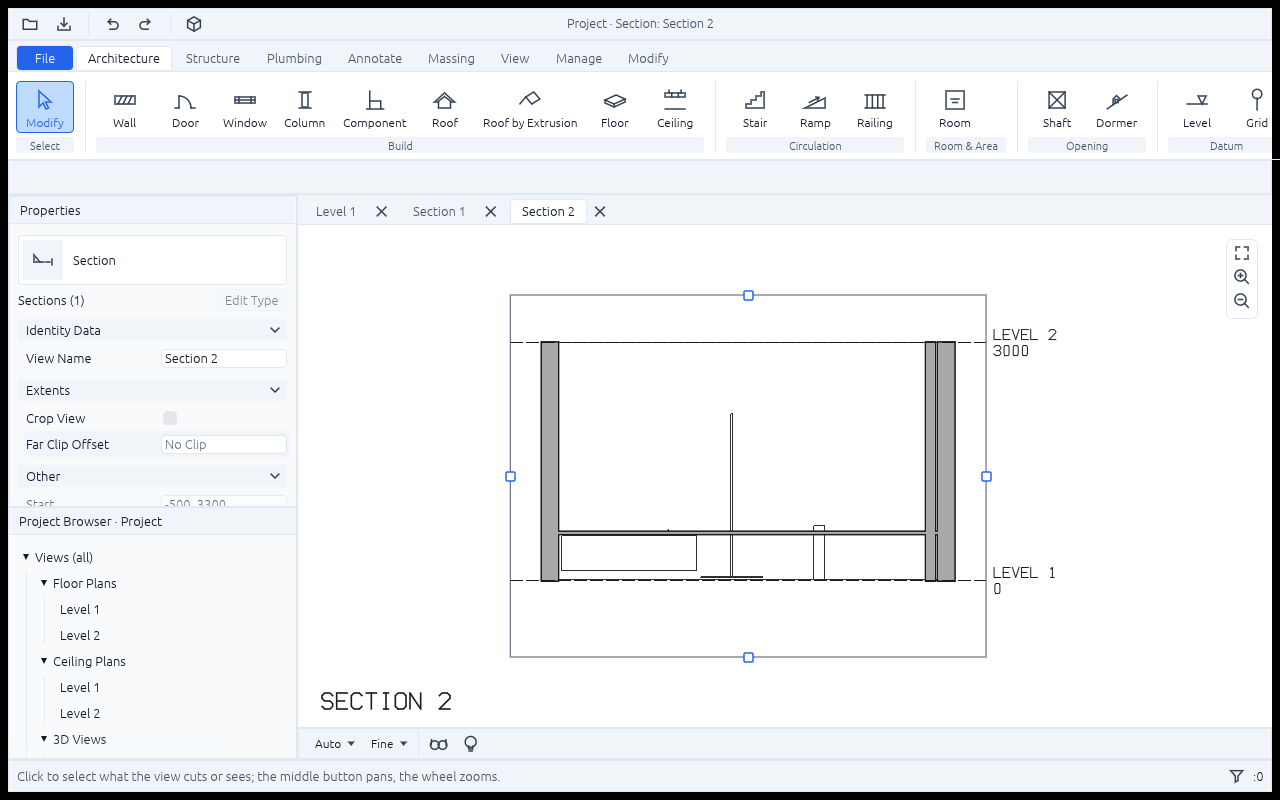The width and height of the screenshot is (1280, 800).
Task: Collapse the Extents section
Action: pos(152,390)
